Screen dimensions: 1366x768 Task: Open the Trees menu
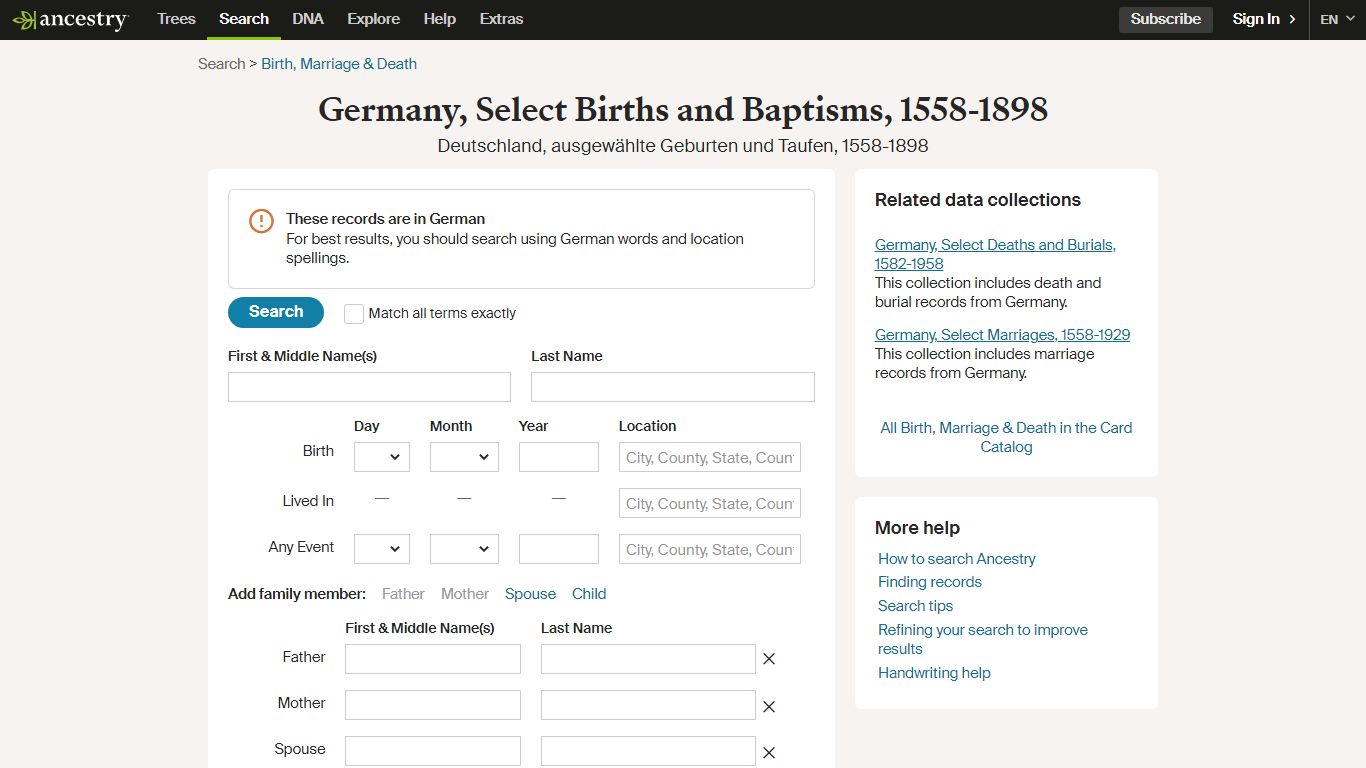(176, 19)
